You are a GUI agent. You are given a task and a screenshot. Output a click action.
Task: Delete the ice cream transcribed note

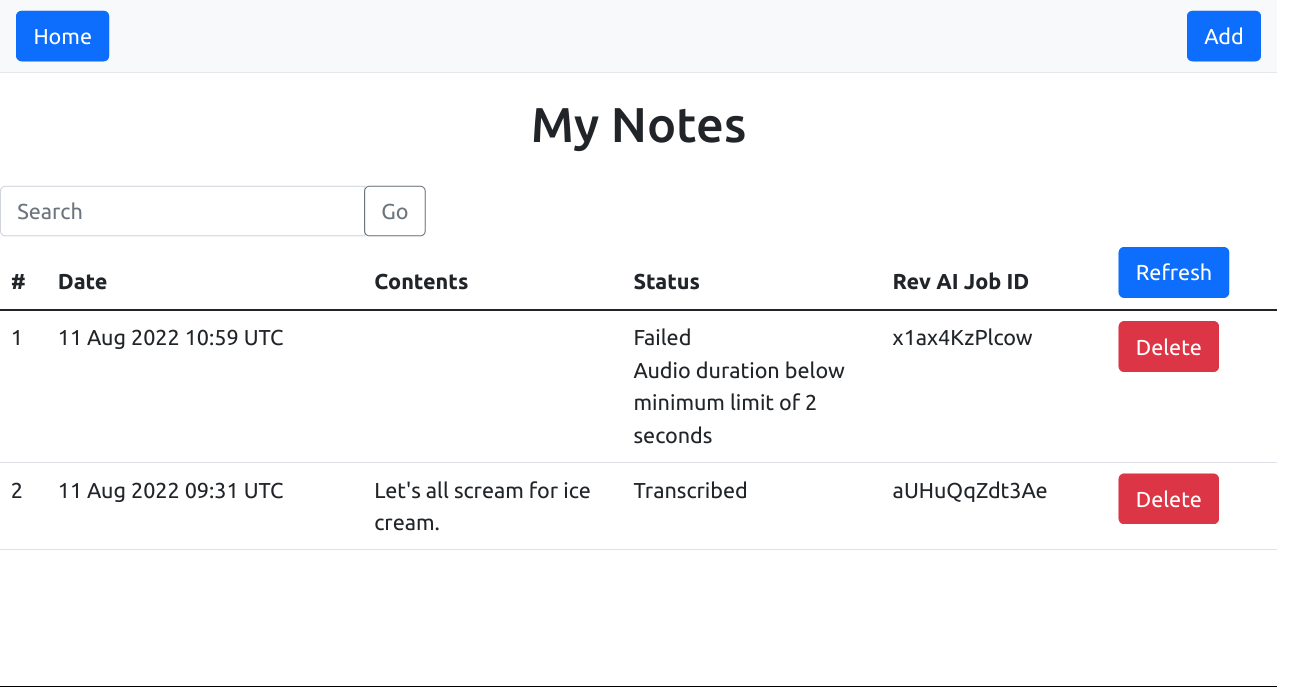point(1168,499)
